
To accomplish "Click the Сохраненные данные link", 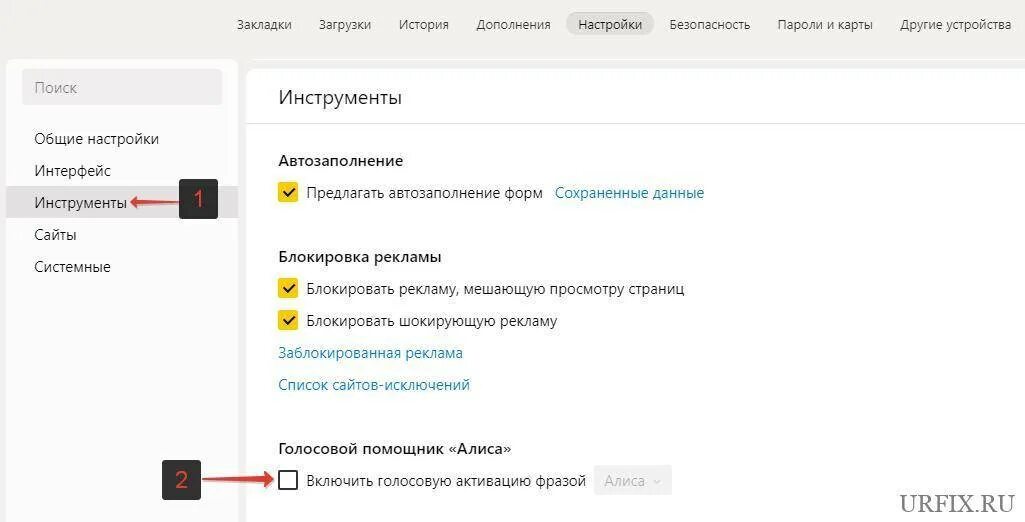I will pyautogui.click(x=630, y=193).
